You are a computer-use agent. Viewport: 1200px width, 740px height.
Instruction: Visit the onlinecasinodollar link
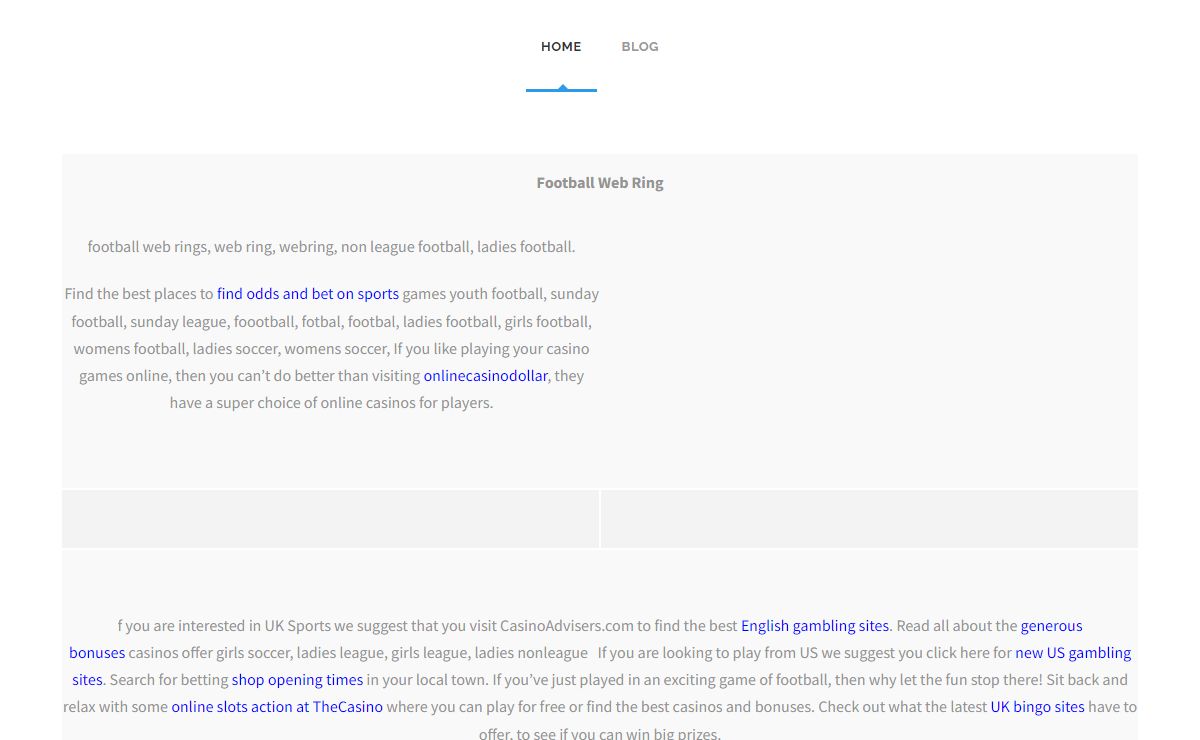point(486,376)
